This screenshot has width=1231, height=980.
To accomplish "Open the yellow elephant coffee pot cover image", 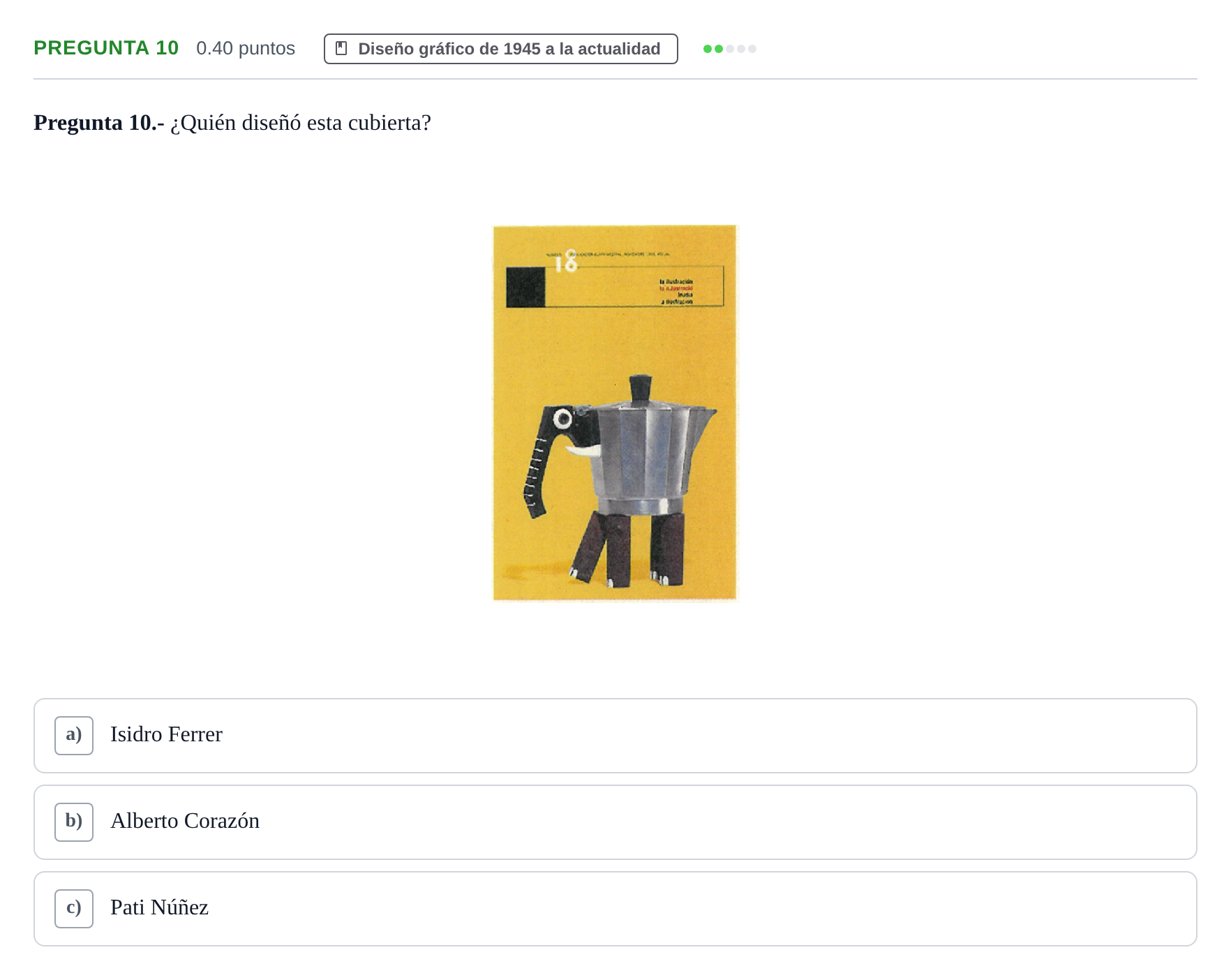I will pos(615,413).
